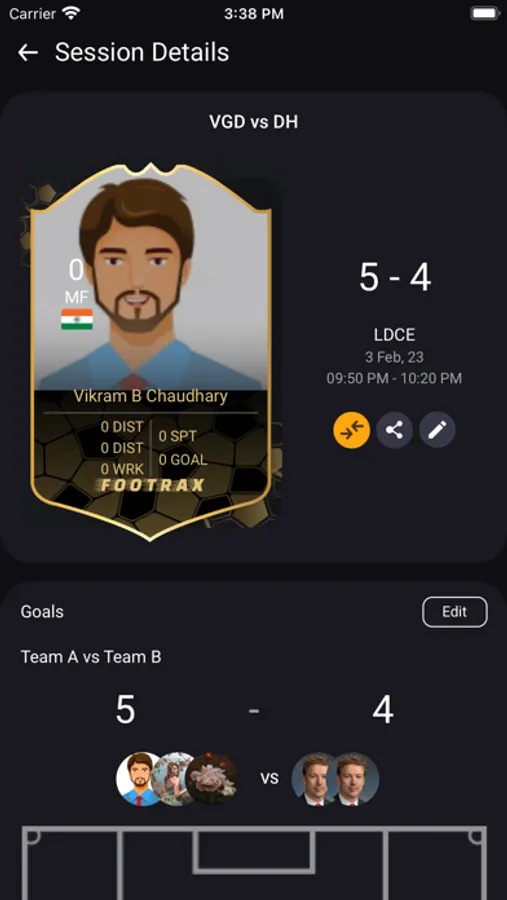Viewport: 507px width, 900px height.
Task: Tap the VGD vs DH match title
Action: pos(253,122)
